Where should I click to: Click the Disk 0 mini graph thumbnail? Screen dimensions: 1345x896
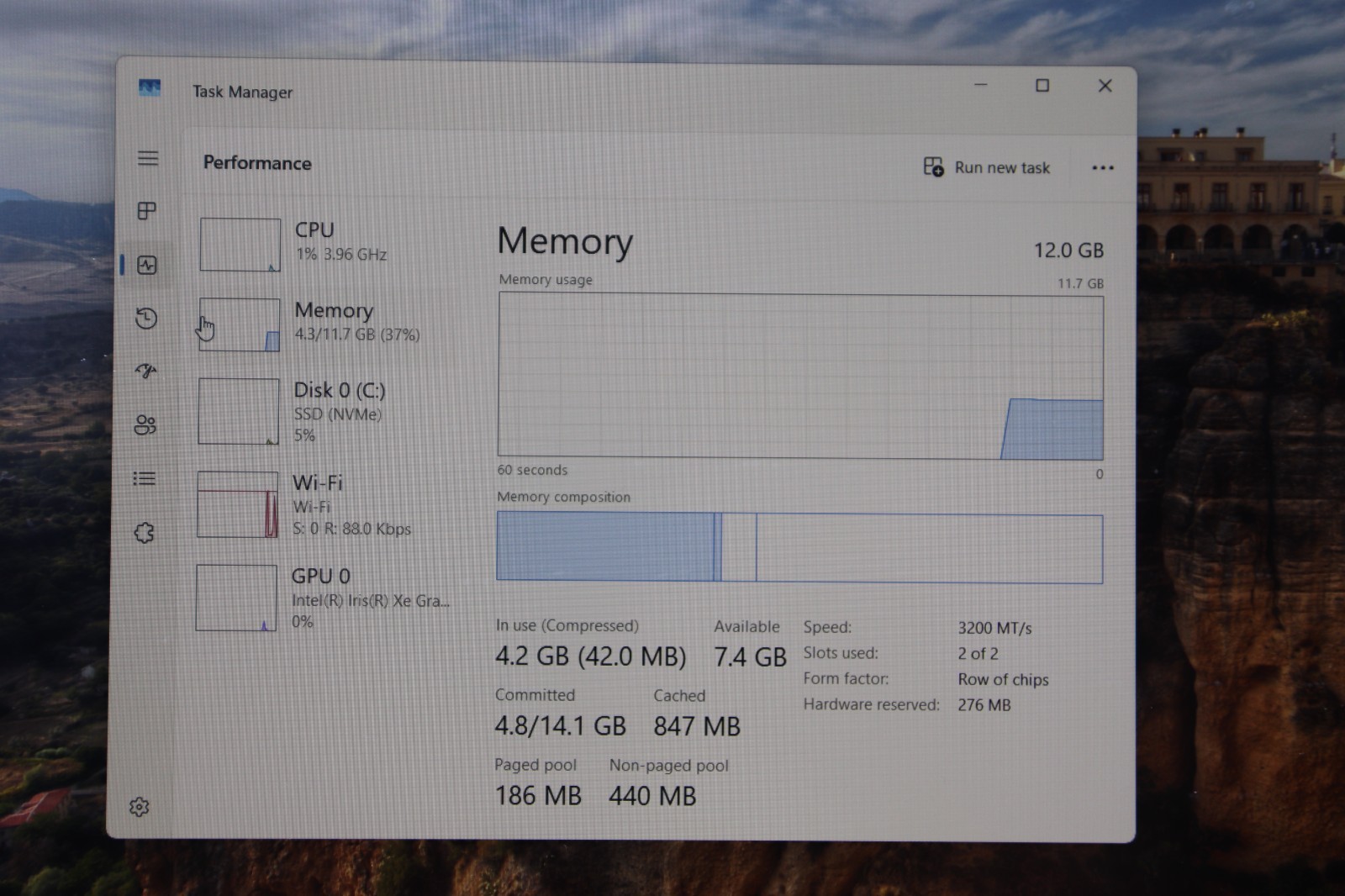(x=239, y=411)
